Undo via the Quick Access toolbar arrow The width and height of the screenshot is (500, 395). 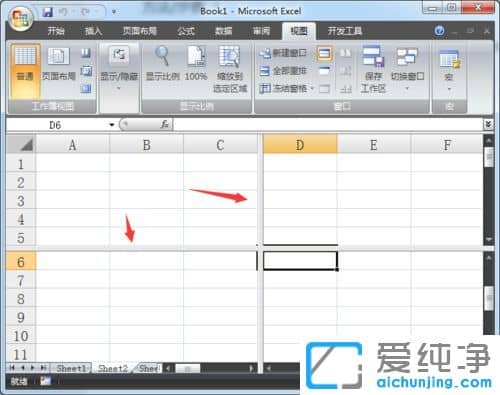[63, 12]
